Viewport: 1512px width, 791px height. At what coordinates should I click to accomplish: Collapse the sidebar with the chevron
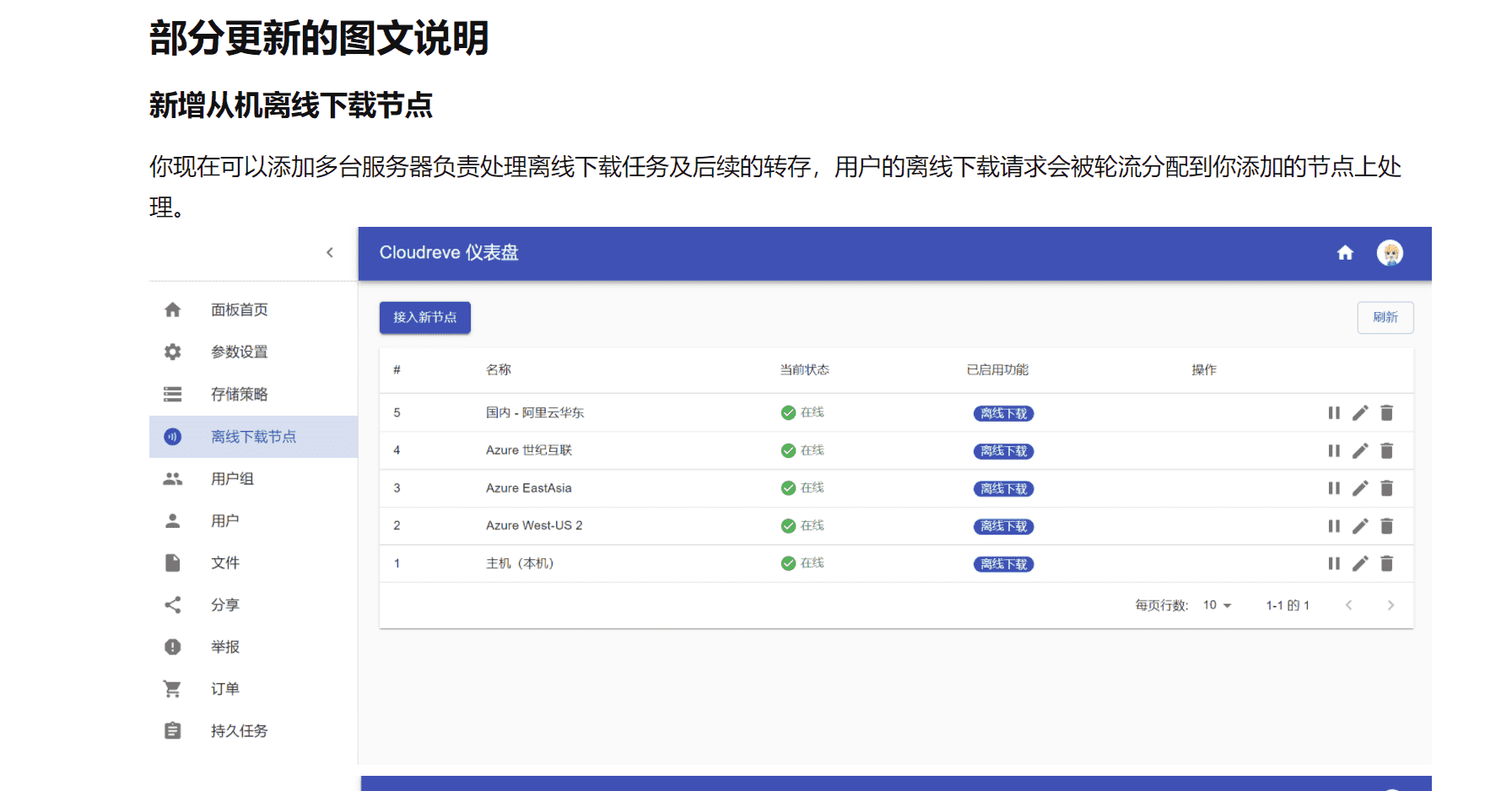pos(330,253)
